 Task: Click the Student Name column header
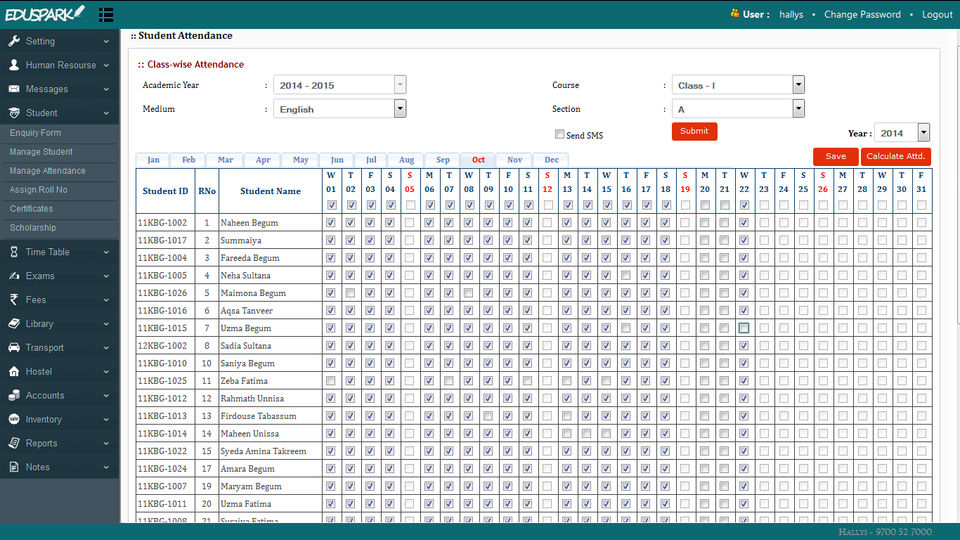[270, 191]
